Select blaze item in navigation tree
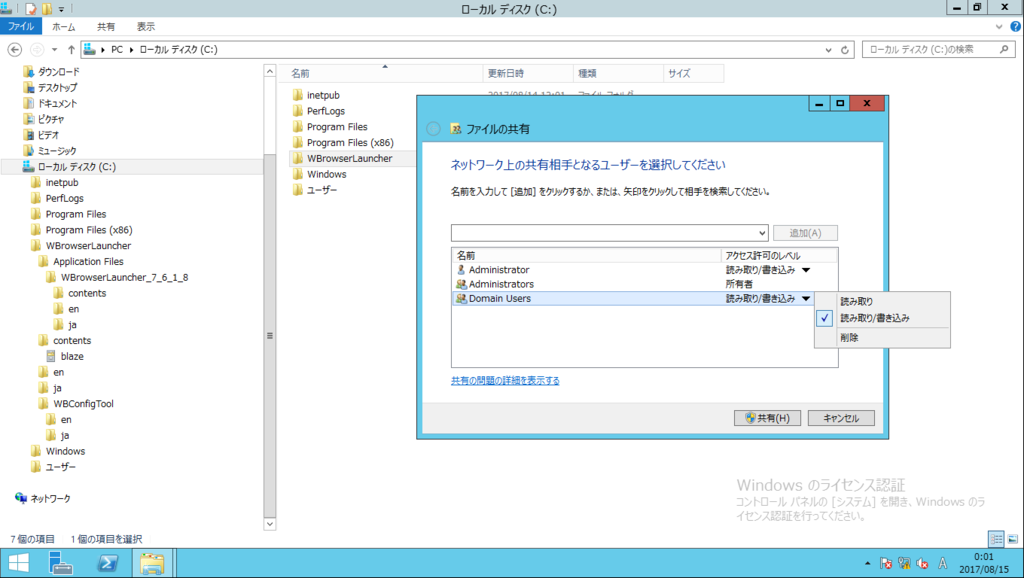This screenshot has height=578, width=1024. click(x=72, y=357)
